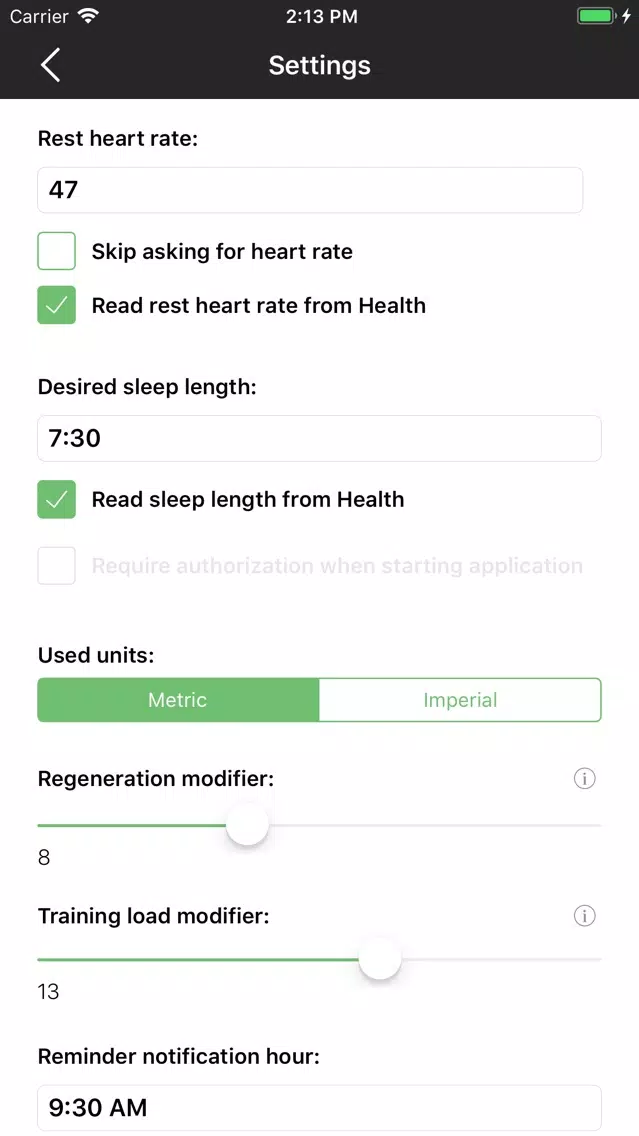Tap the Settings title in header
This screenshot has height=1136, width=639.
coord(320,66)
